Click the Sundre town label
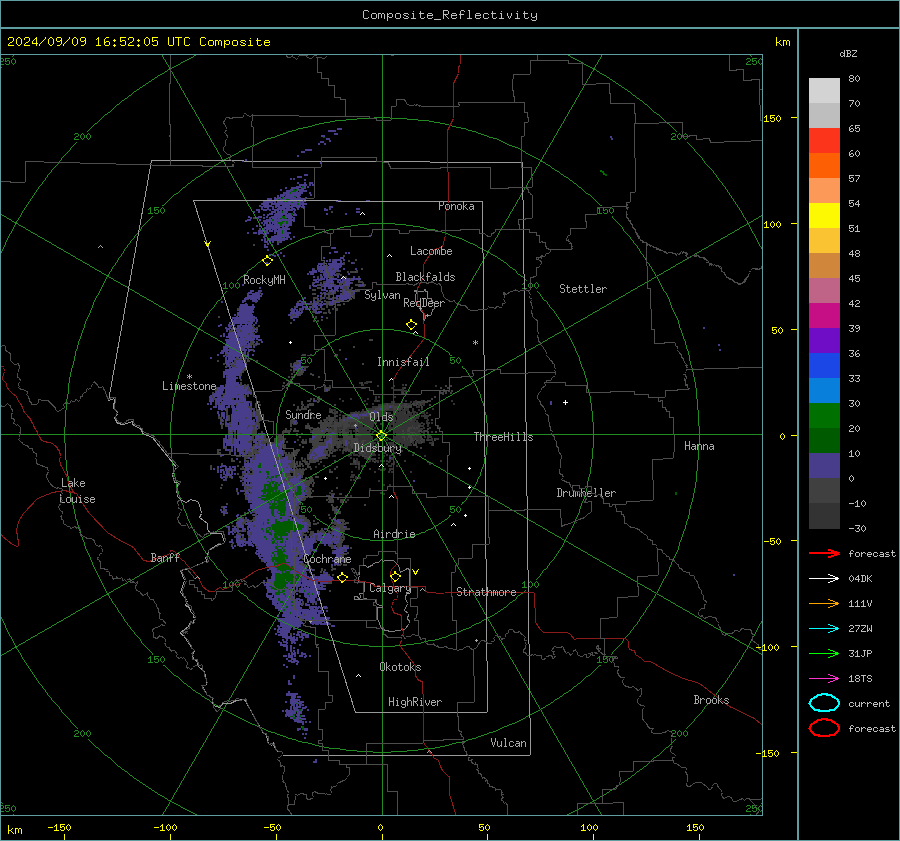 [x=303, y=414]
